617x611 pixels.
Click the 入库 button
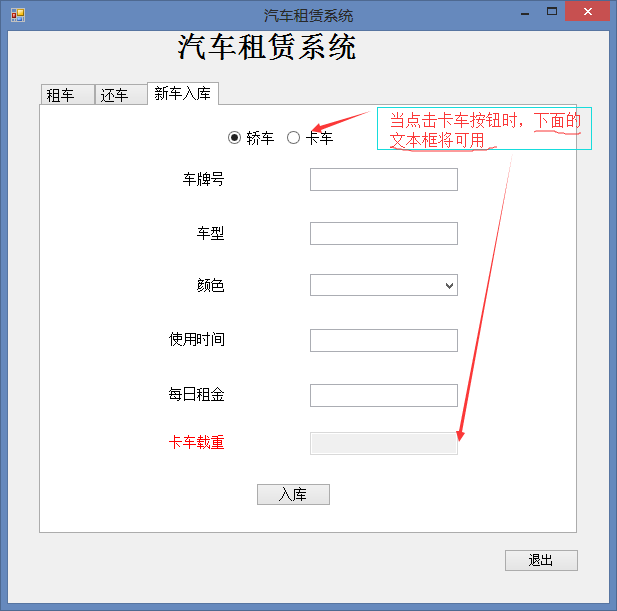294,494
